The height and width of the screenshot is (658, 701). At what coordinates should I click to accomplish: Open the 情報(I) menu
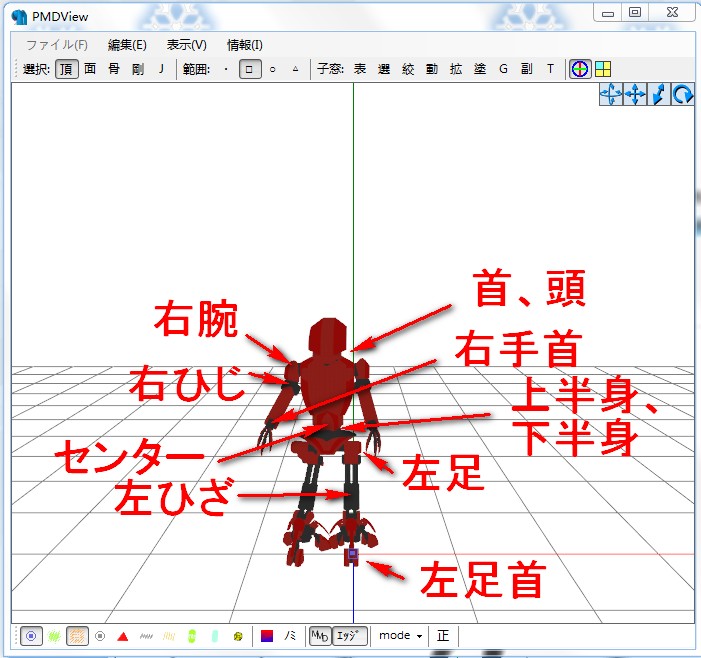[x=245, y=45]
